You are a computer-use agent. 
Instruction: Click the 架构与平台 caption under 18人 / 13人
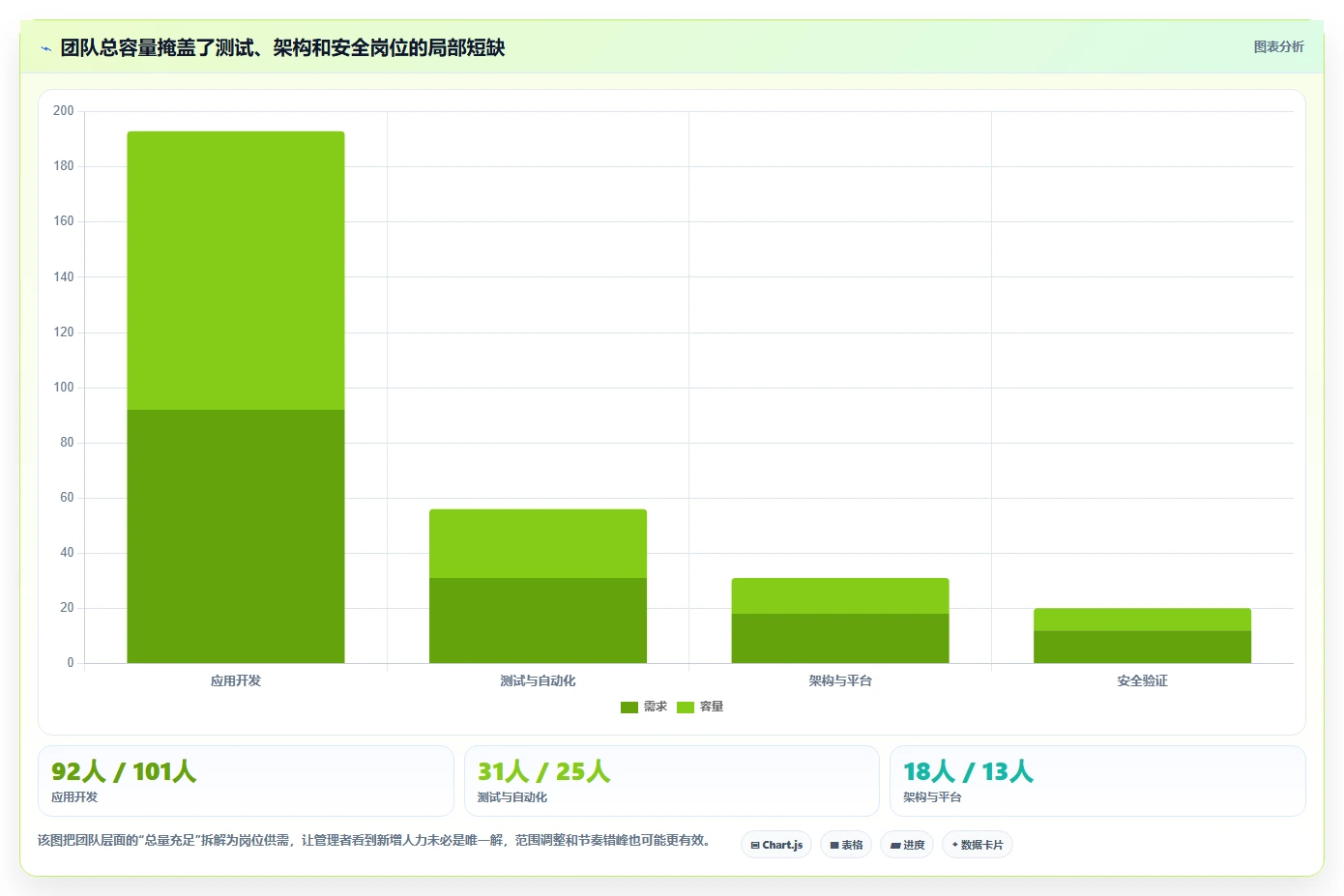[932, 797]
